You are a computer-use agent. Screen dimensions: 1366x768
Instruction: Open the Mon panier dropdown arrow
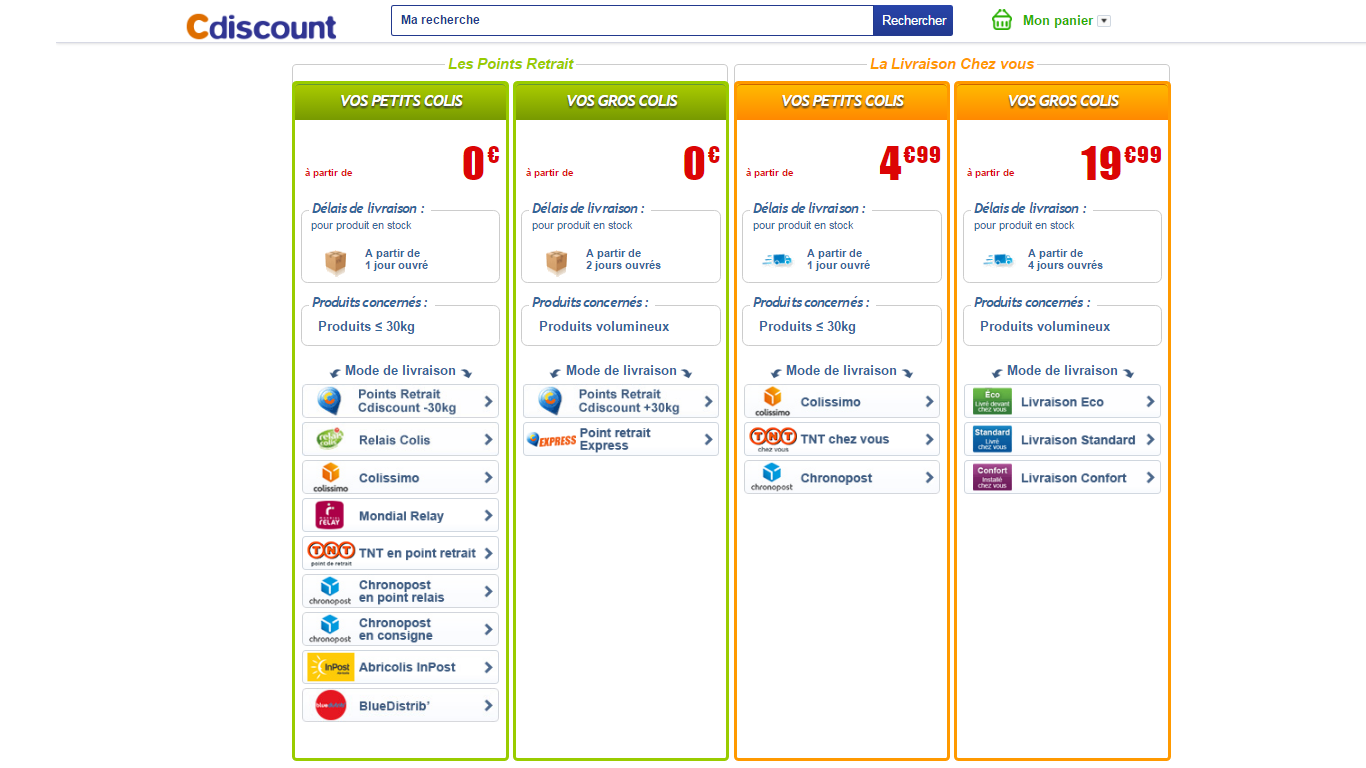pyautogui.click(x=1104, y=21)
